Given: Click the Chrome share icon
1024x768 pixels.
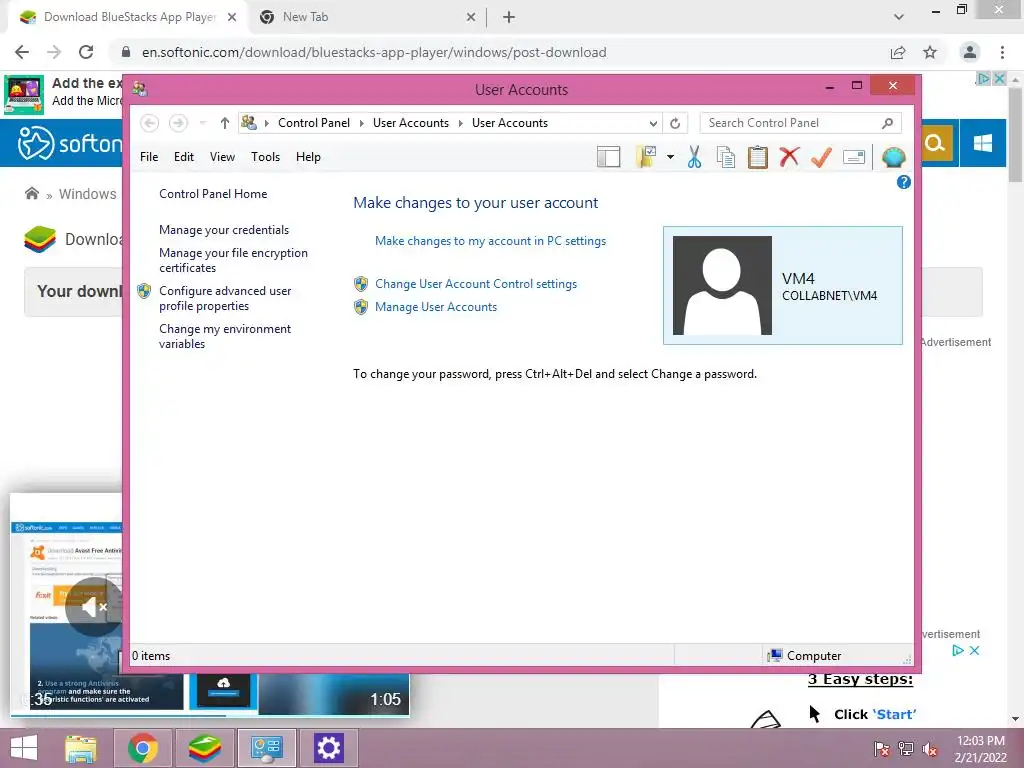Looking at the screenshot, I should (x=898, y=52).
